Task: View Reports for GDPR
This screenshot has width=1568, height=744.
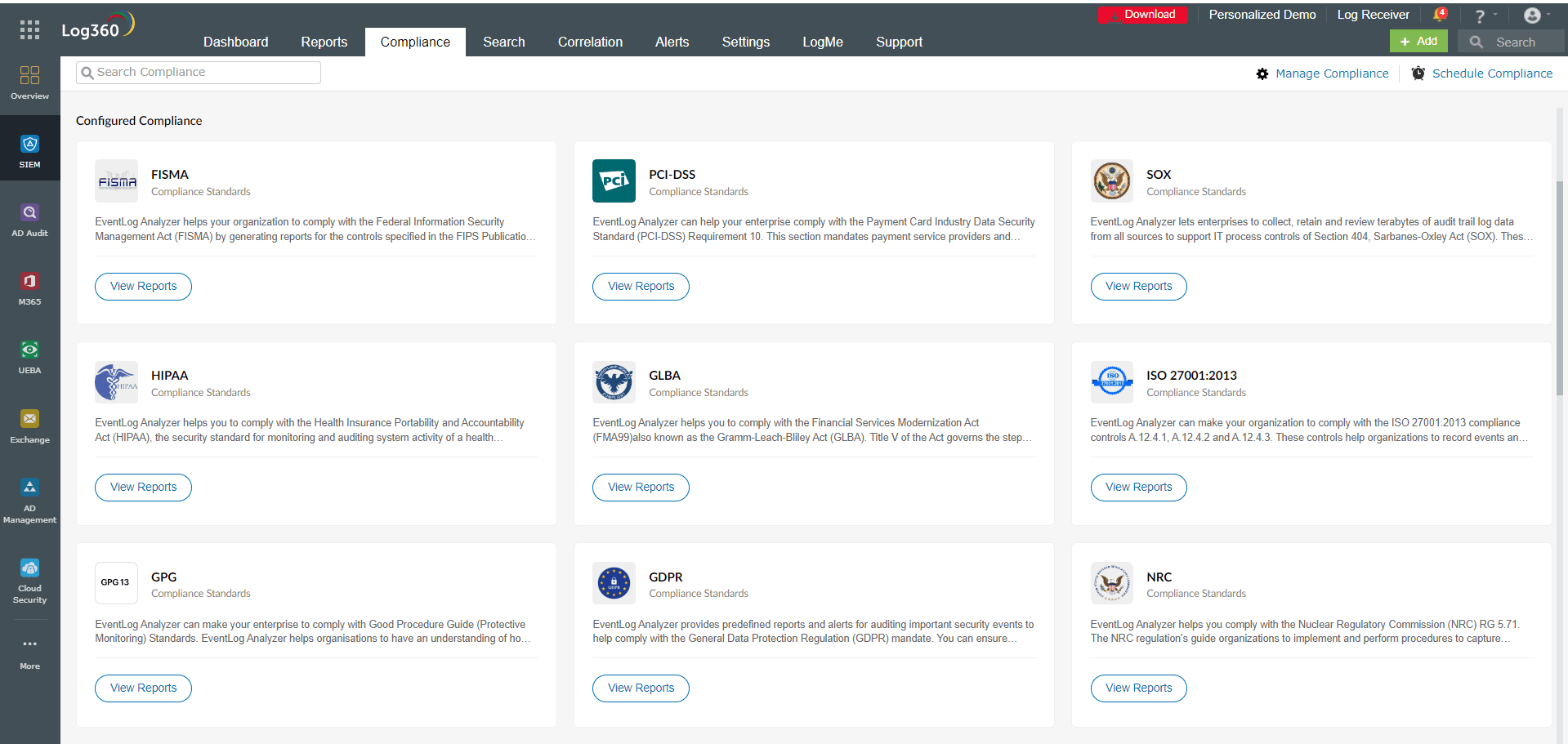Action: 641,688
